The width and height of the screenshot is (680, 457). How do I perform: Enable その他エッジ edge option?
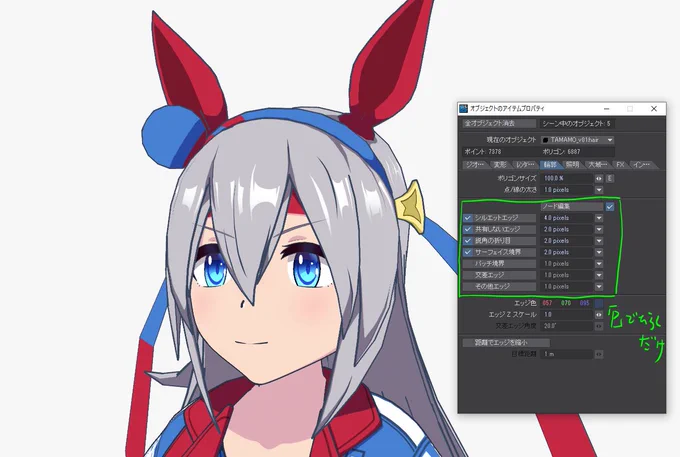coord(500,287)
